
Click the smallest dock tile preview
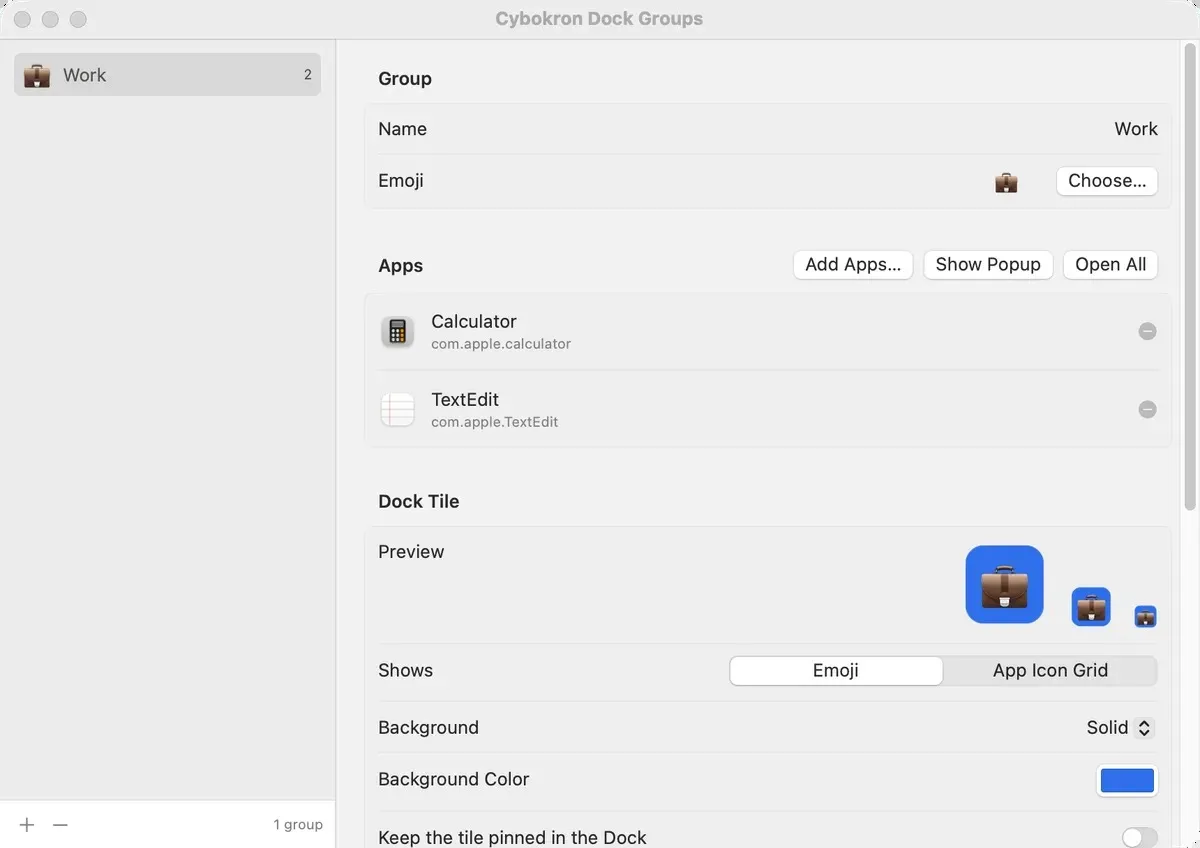(1146, 616)
